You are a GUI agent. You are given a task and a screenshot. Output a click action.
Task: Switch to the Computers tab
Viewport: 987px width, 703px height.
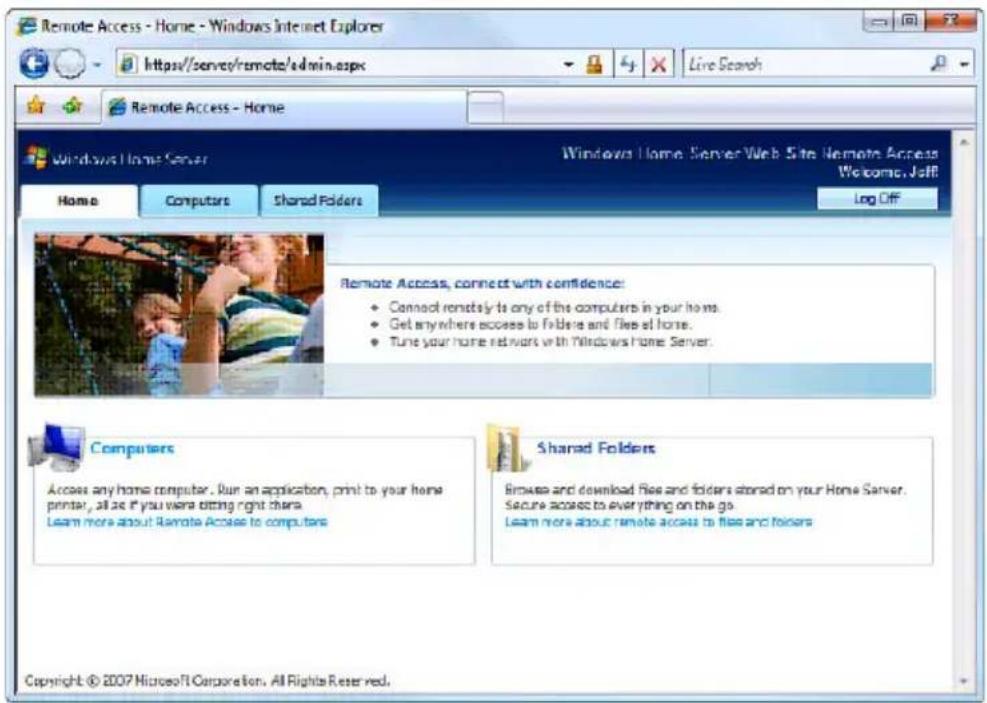coord(198,201)
